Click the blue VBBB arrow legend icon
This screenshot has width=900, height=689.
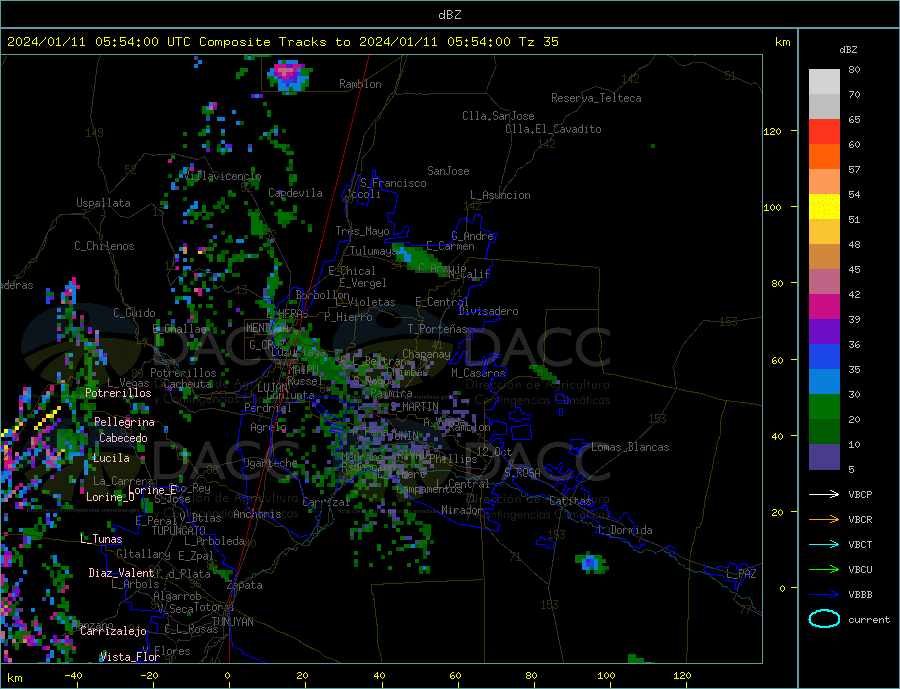point(824,594)
